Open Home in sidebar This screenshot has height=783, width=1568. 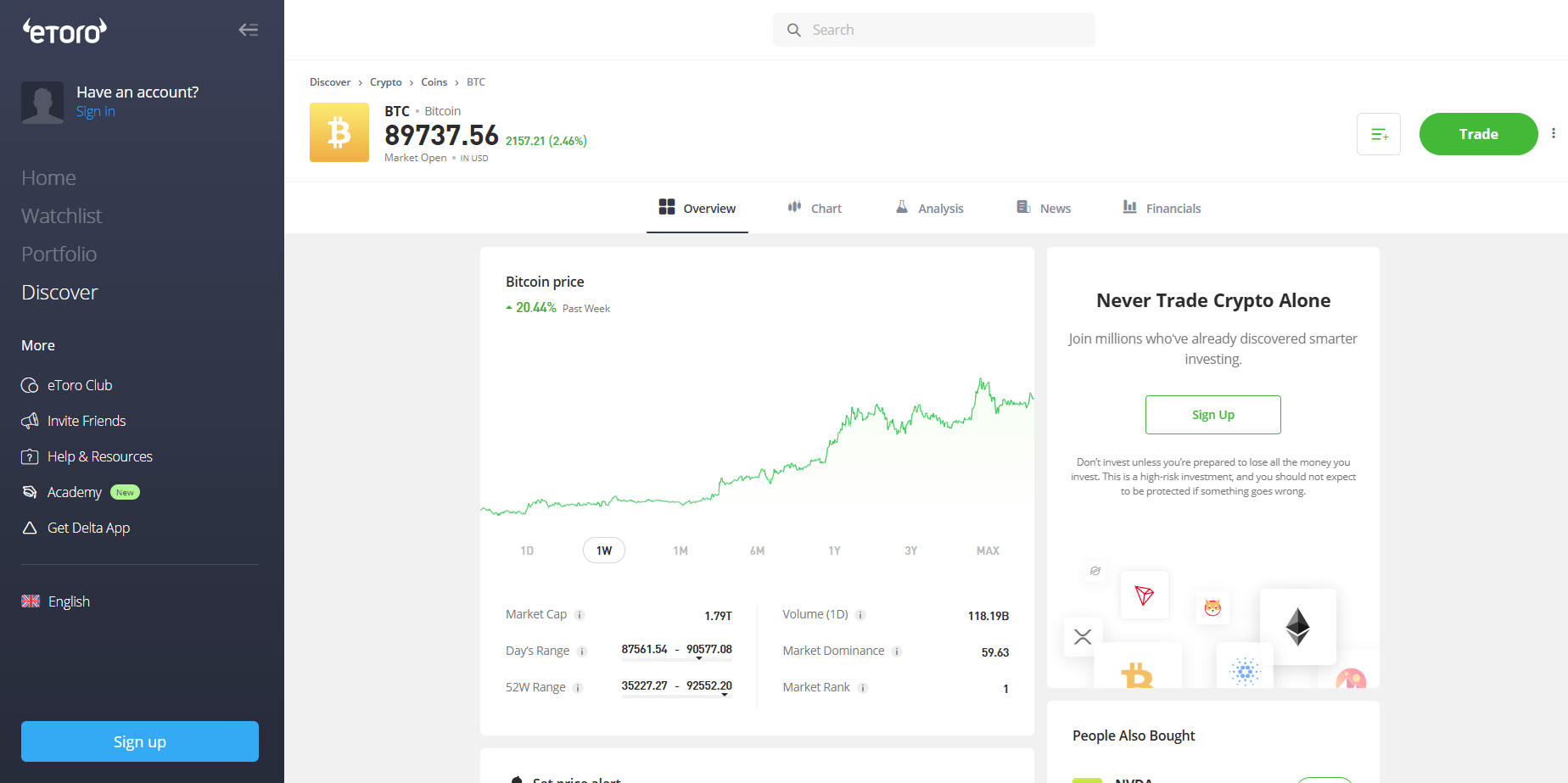[x=49, y=178]
